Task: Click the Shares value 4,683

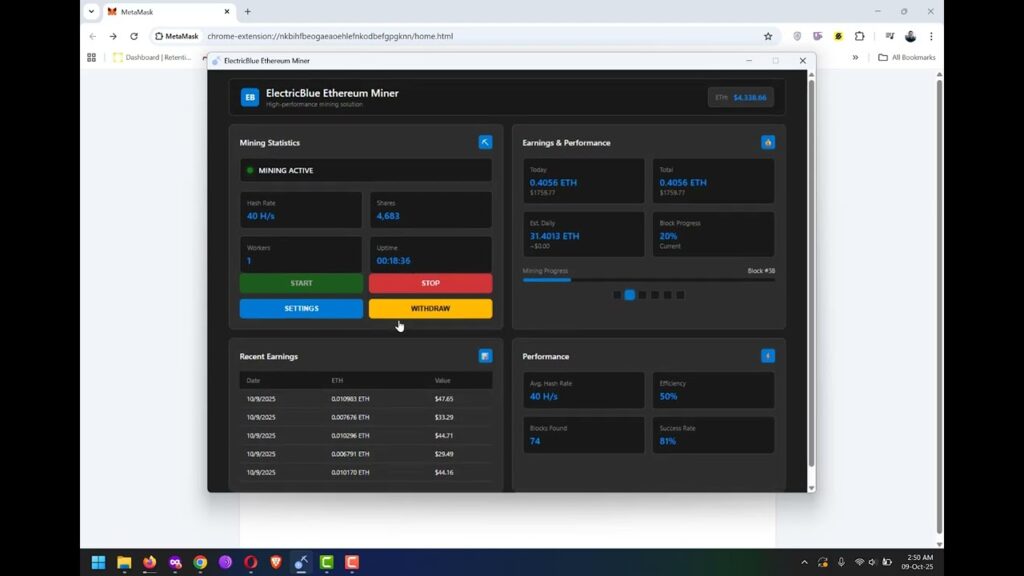Action: 388,216
